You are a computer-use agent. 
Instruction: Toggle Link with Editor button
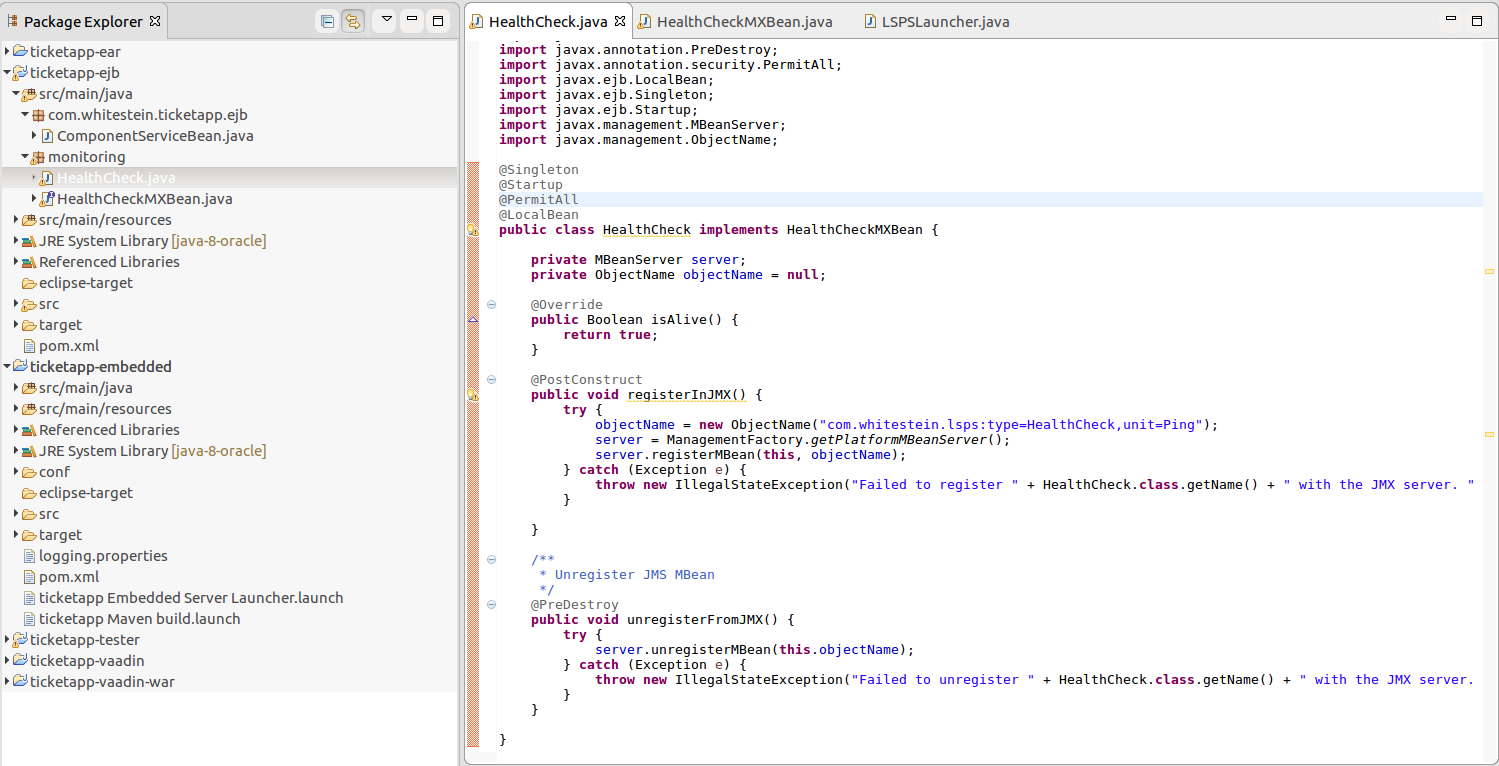pyautogui.click(x=353, y=21)
